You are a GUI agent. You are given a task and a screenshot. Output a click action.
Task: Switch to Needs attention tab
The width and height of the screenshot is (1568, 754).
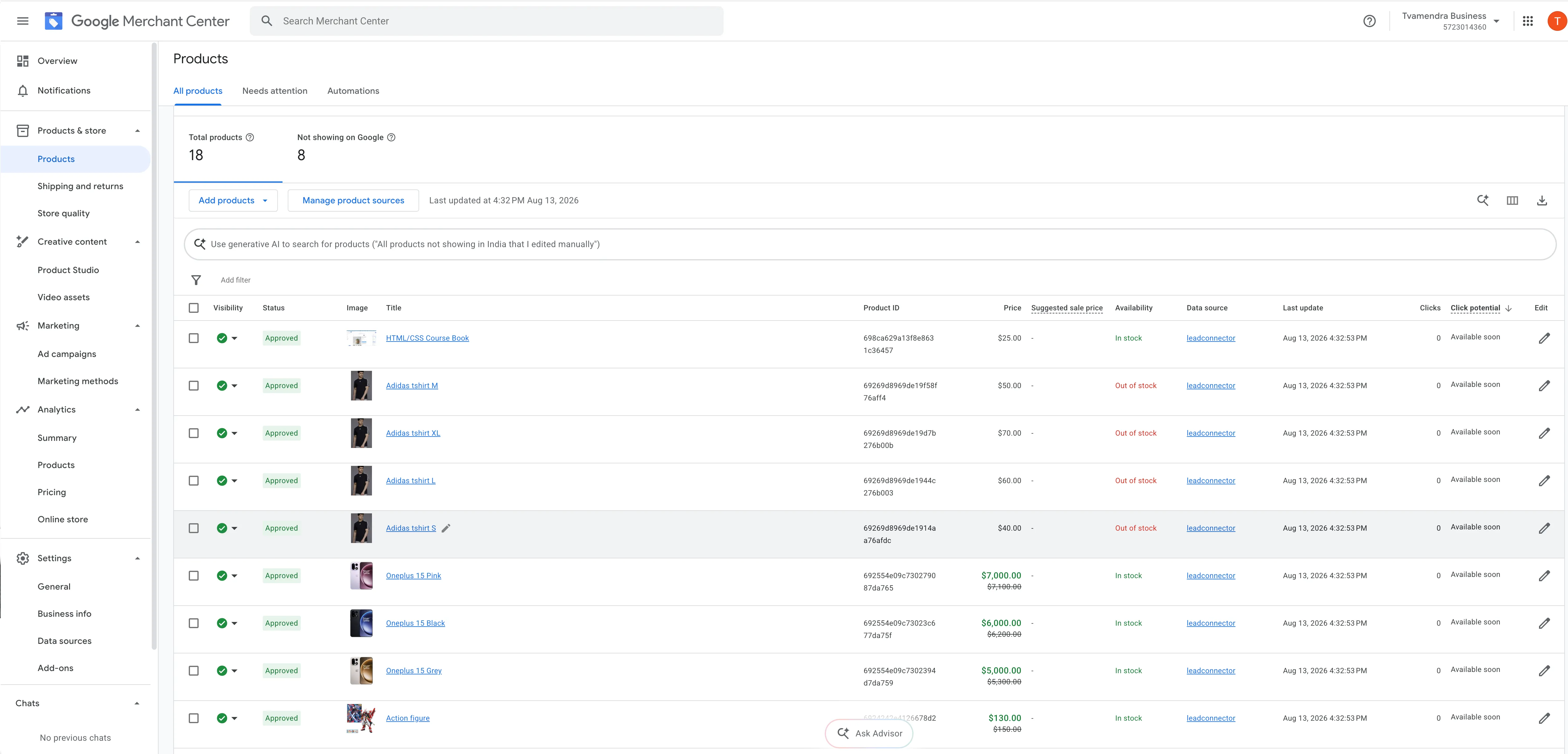(x=274, y=91)
